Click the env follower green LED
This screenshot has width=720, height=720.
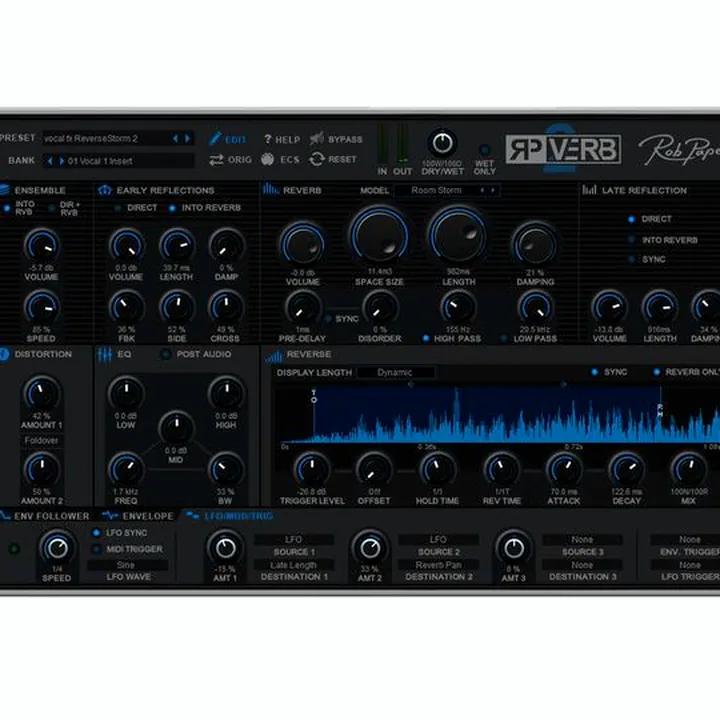coord(14,548)
